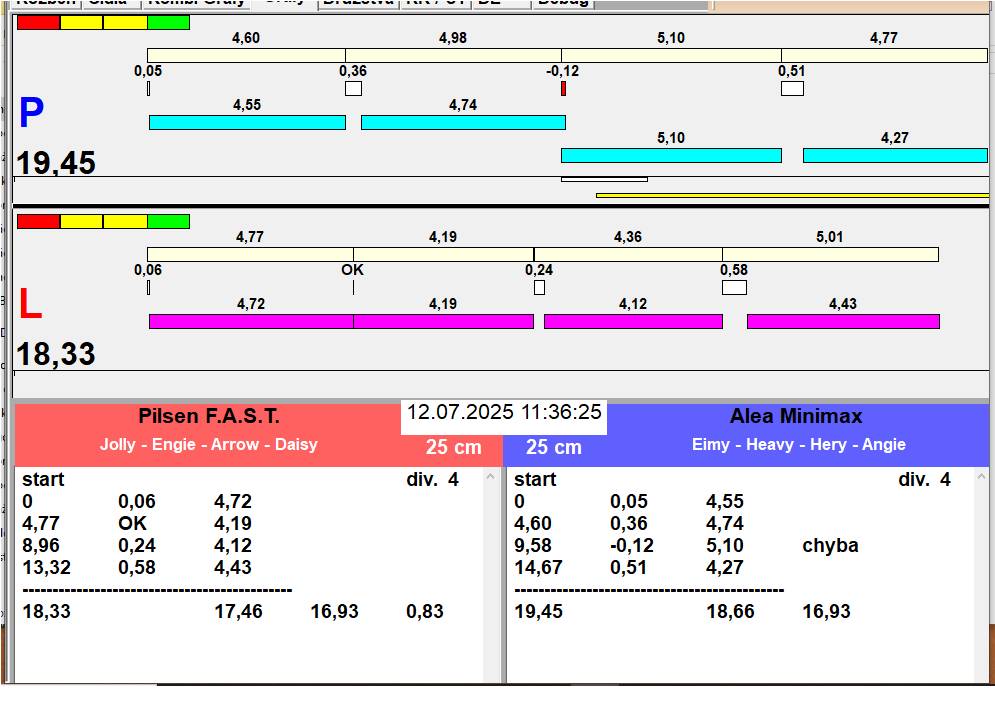This screenshot has width=995, height=701.
Task: Click the yellow light beside red in lane P
Action: tap(81, 23)
